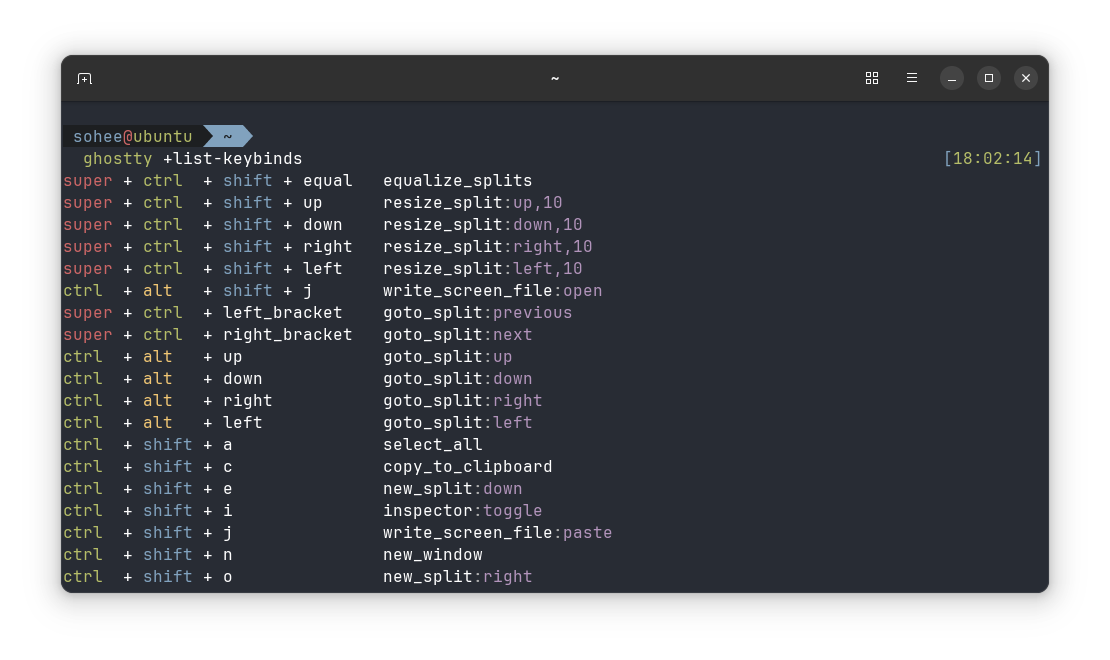This screenshot has width=1110, height=660.
Task: Click the resize_split:left,10 text
Action: (x=487, y=268)
